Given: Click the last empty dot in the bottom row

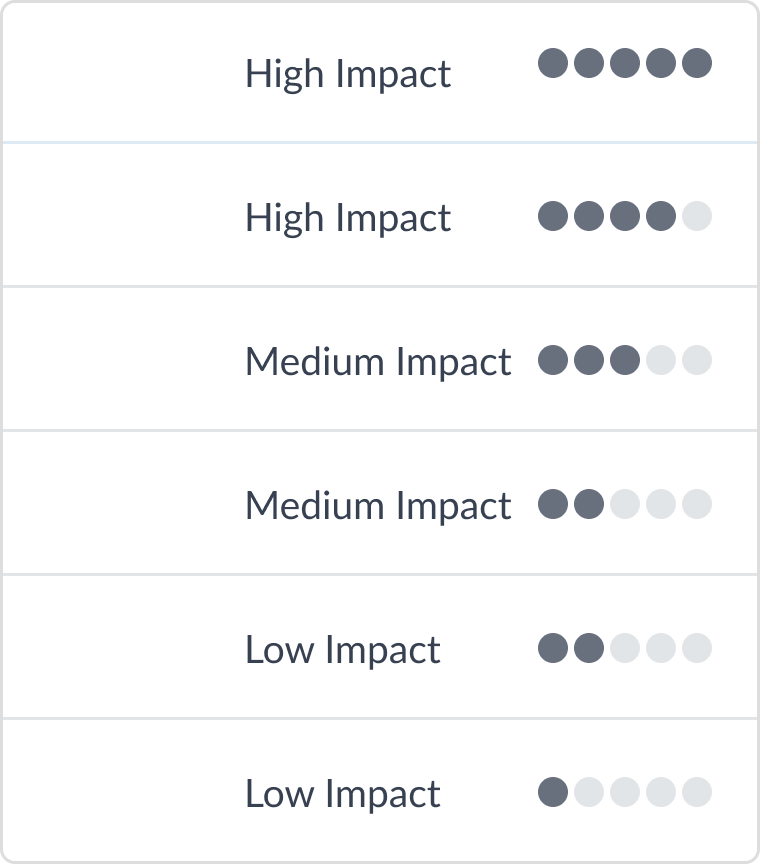Looking at the screenshot, I should [697, 792].
